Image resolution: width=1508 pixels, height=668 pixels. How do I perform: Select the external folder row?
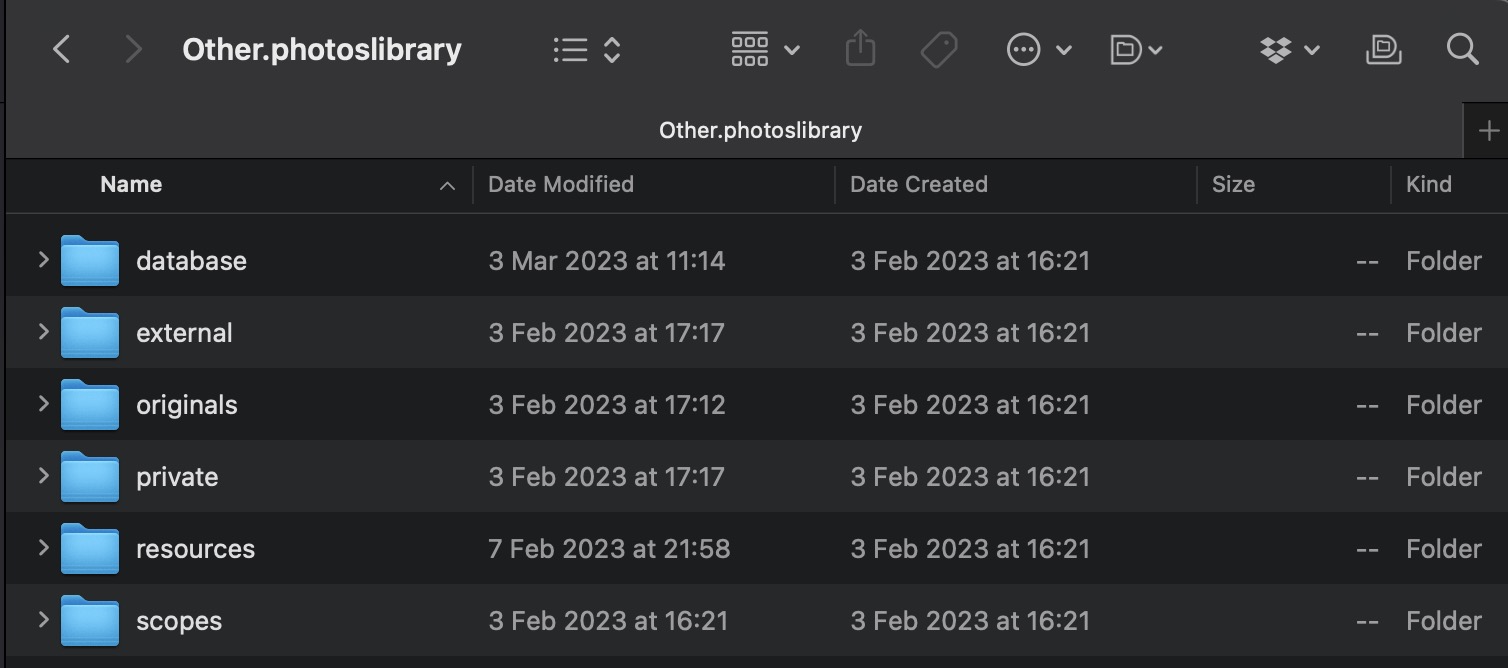point(184,333)
